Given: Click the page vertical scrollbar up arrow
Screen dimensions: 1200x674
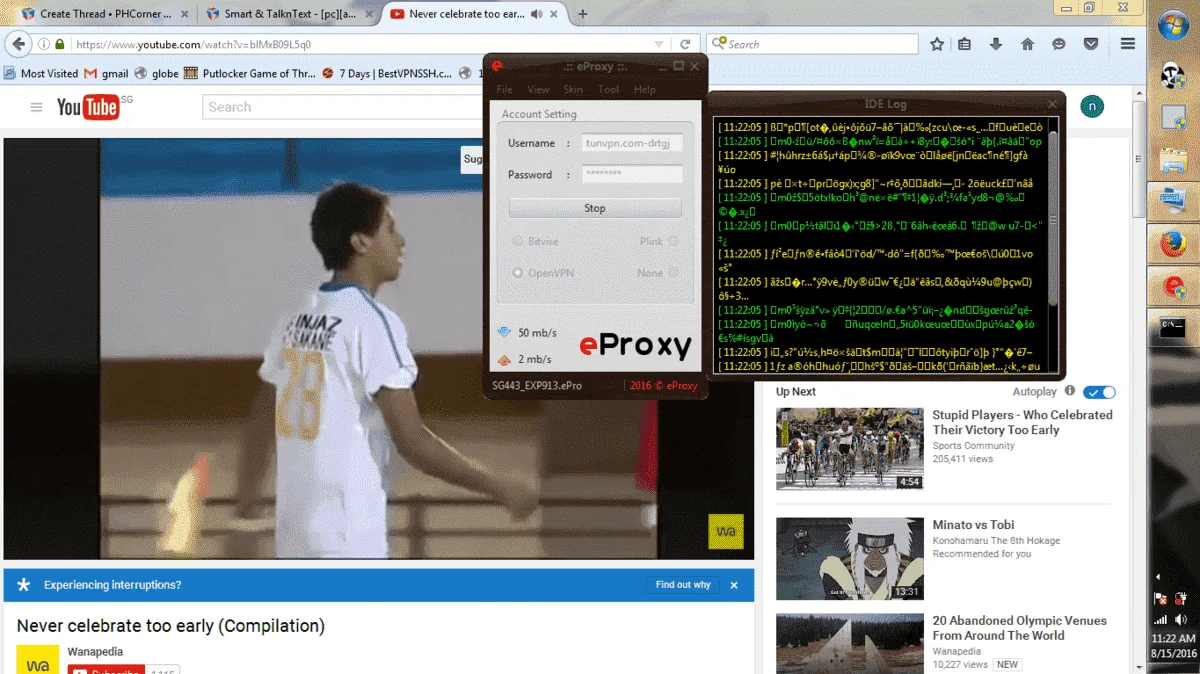Looking at the screenshot, I should click(x=1139, y=93).
